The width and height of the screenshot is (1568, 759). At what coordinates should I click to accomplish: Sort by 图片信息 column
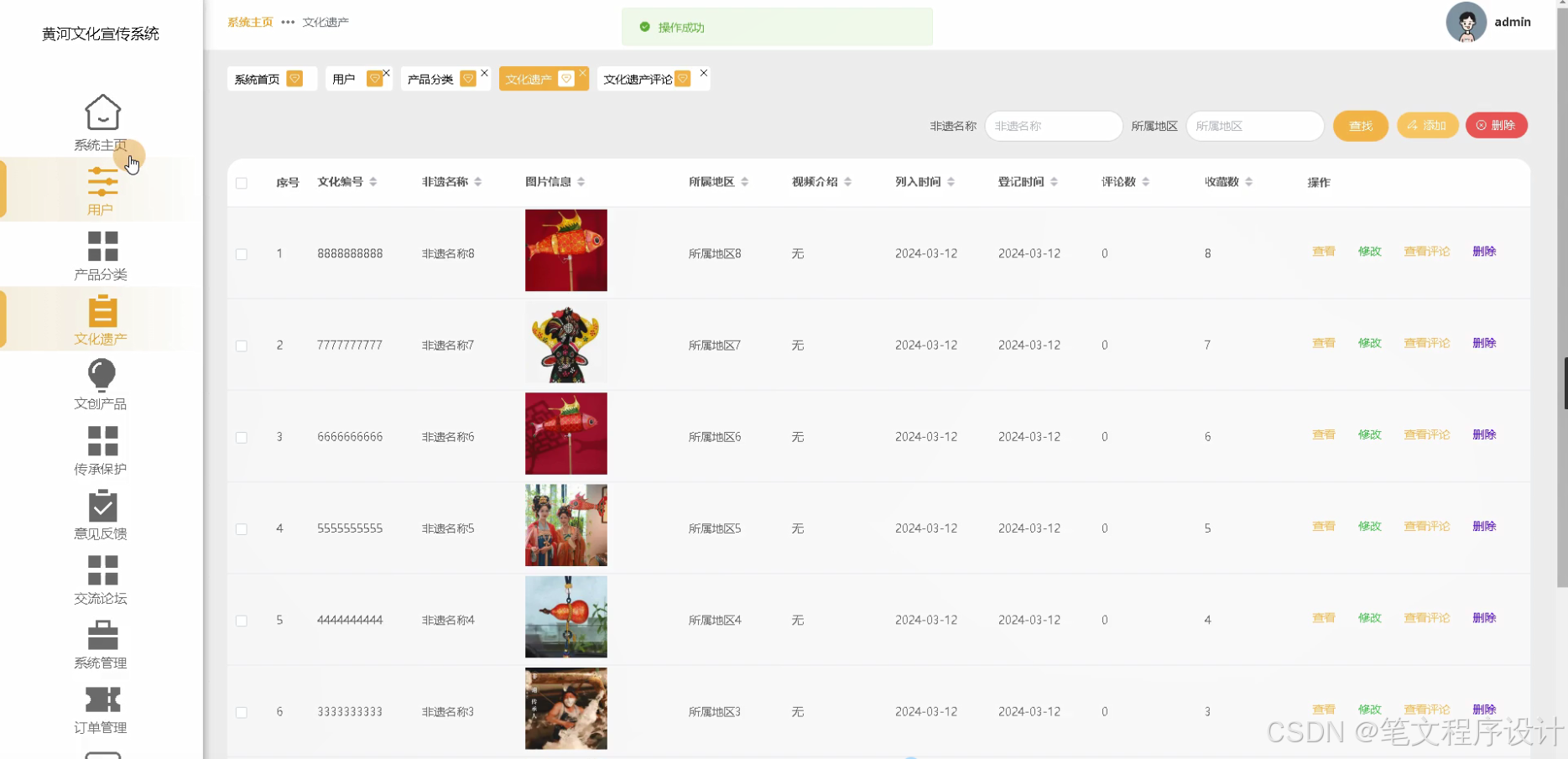[581, 182]
